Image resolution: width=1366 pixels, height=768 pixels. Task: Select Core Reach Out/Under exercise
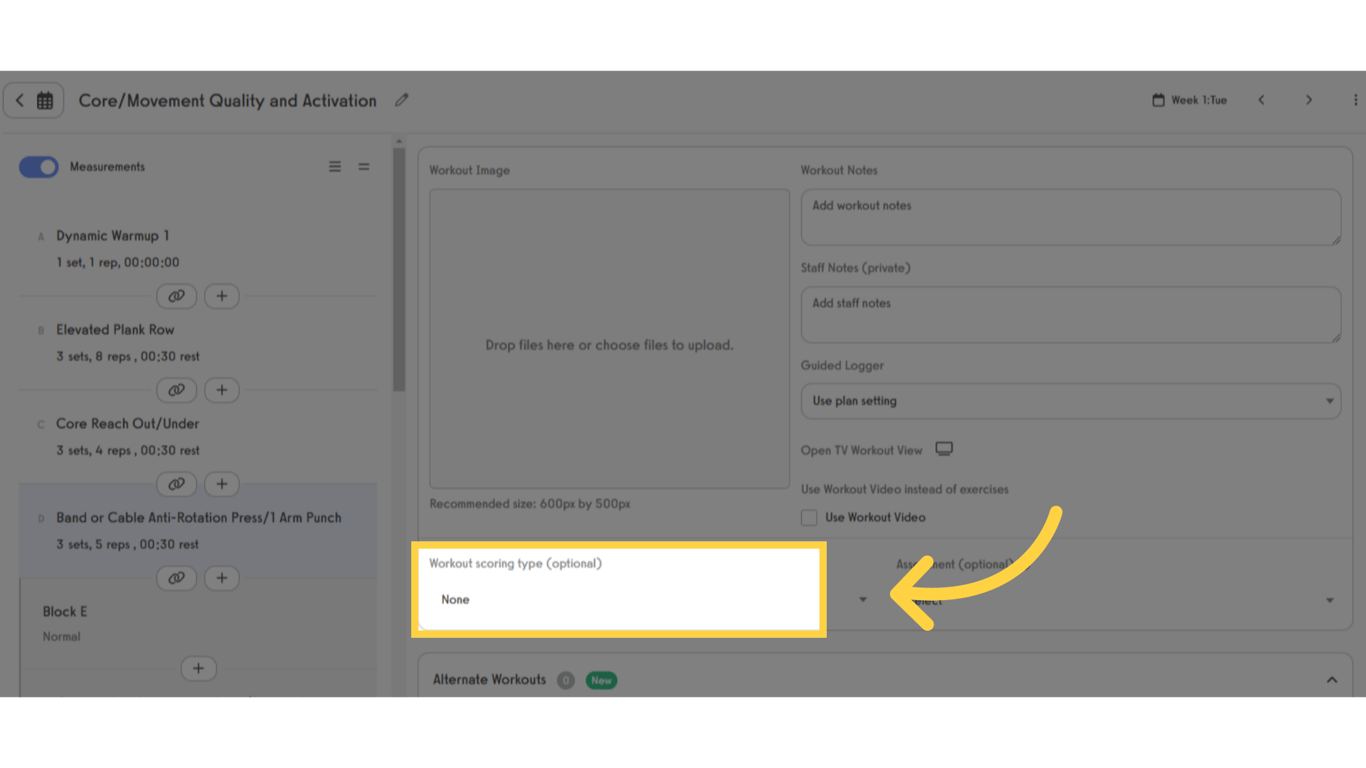(127, 424)
